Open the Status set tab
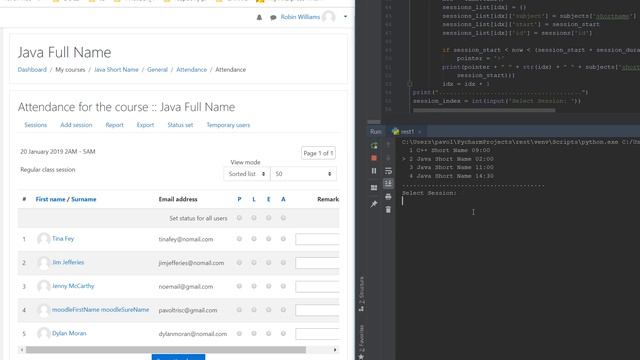 [180, 125]
